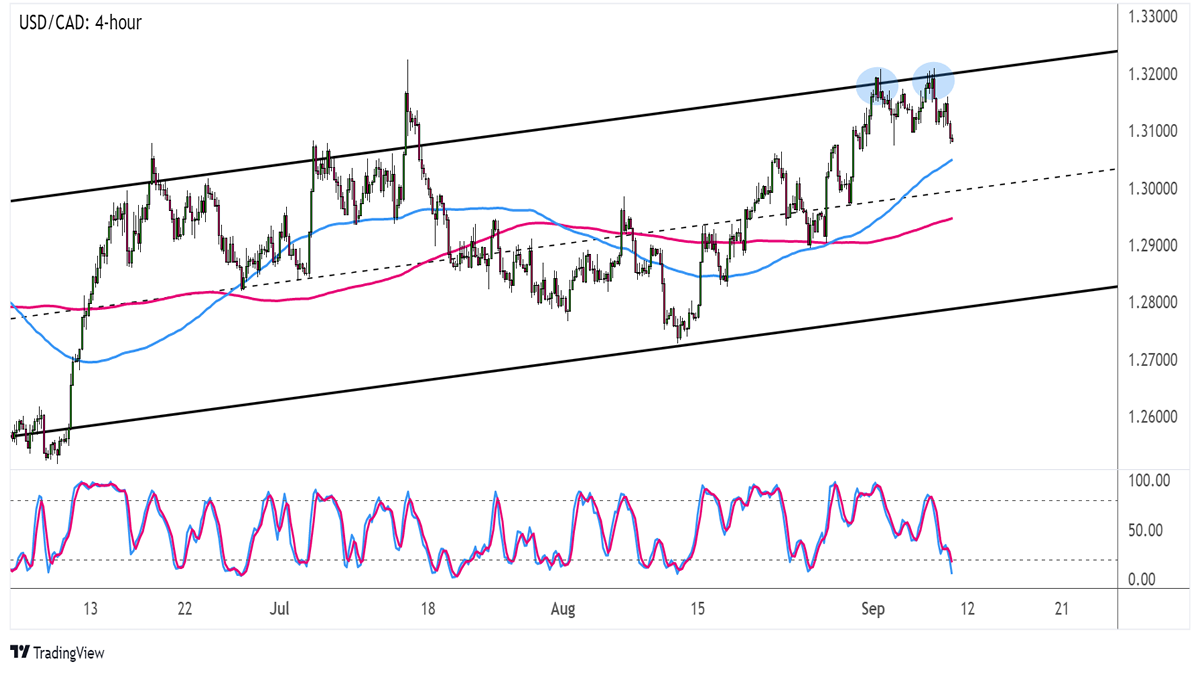1200x675 pixels.
Task: Click the 13 date label on time axis
Action: click(x=90, y=608)
